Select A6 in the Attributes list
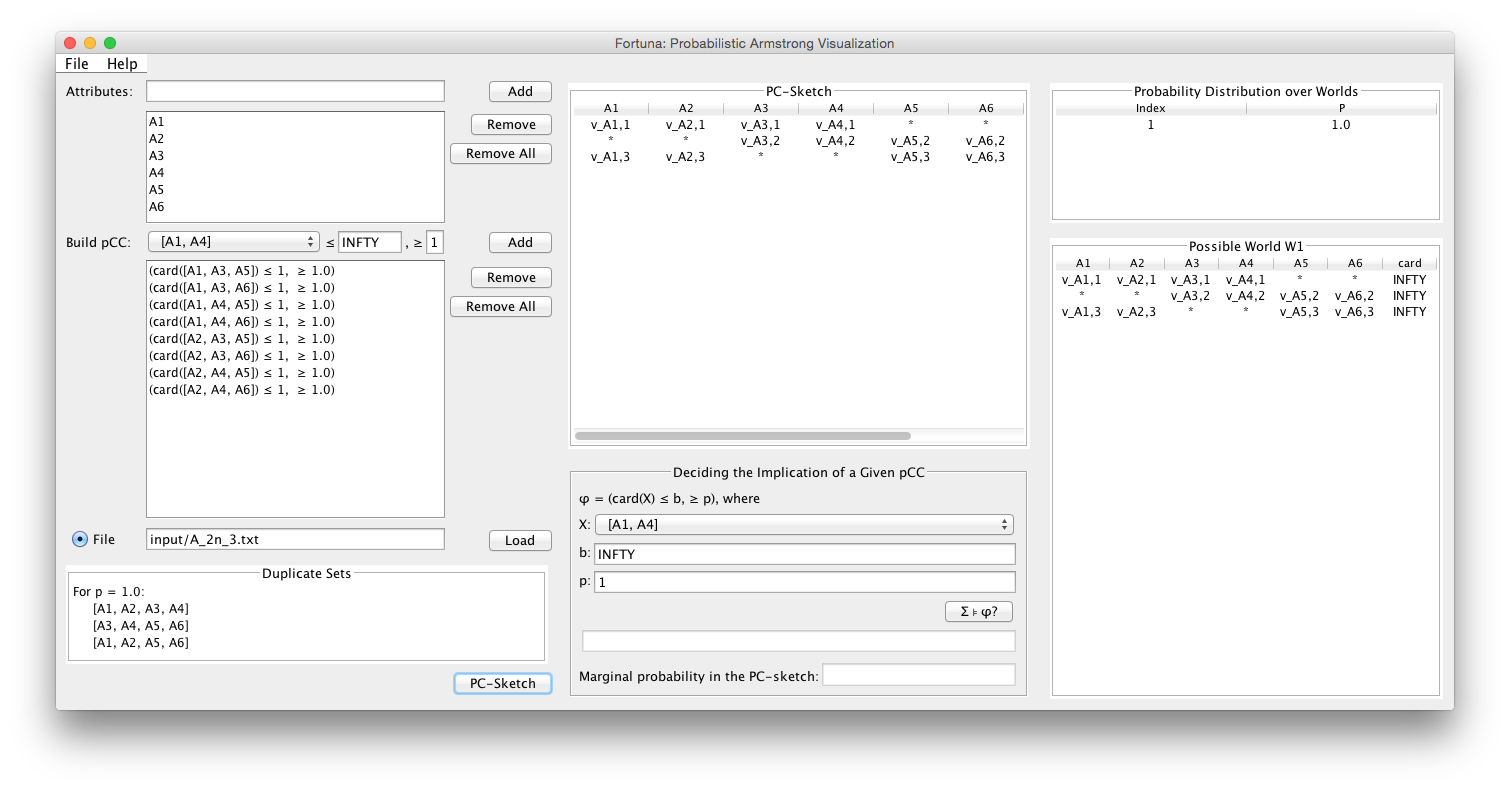This screenshot has width=1510, height=790. 295,206
